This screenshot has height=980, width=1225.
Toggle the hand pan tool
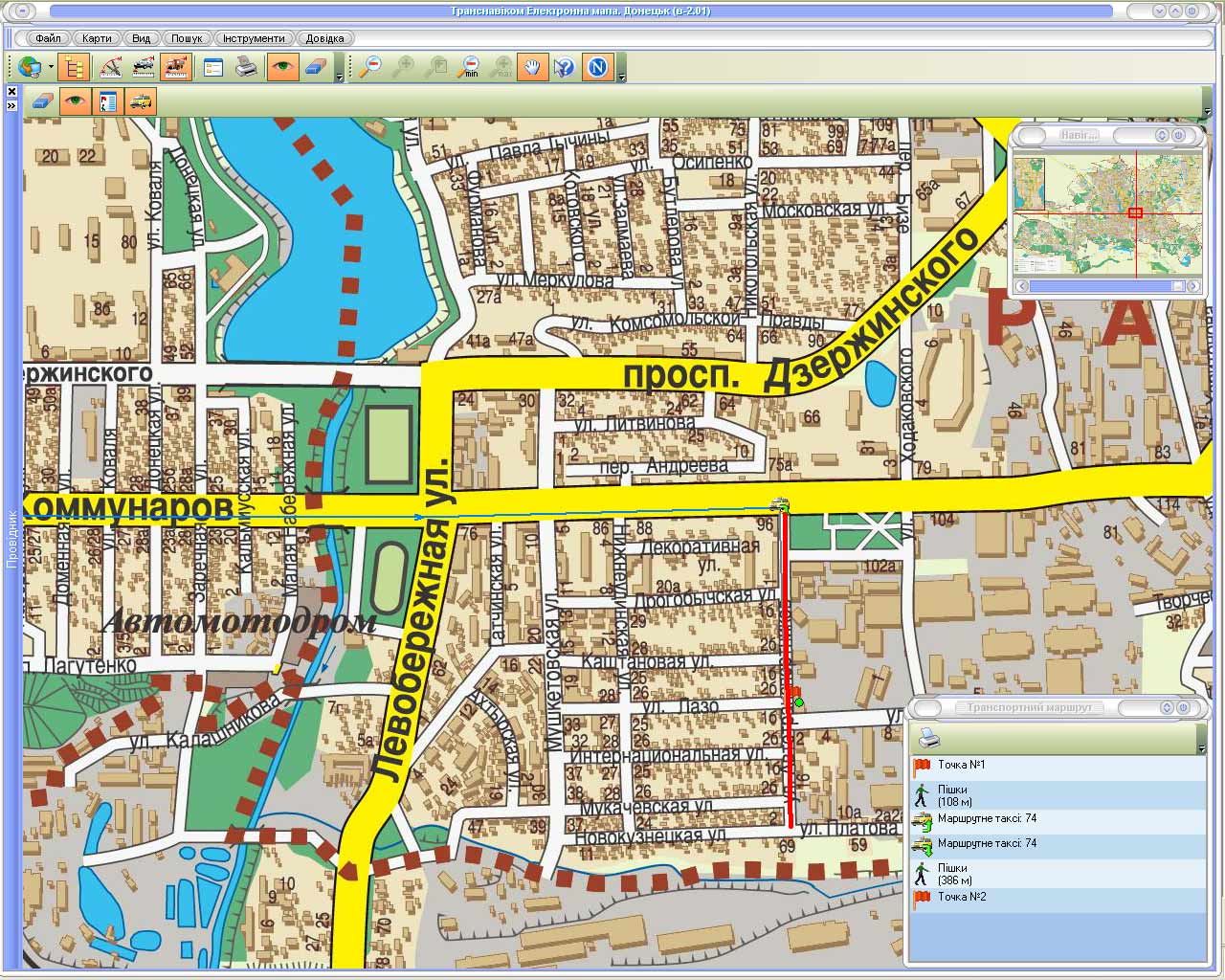[532, 67]
